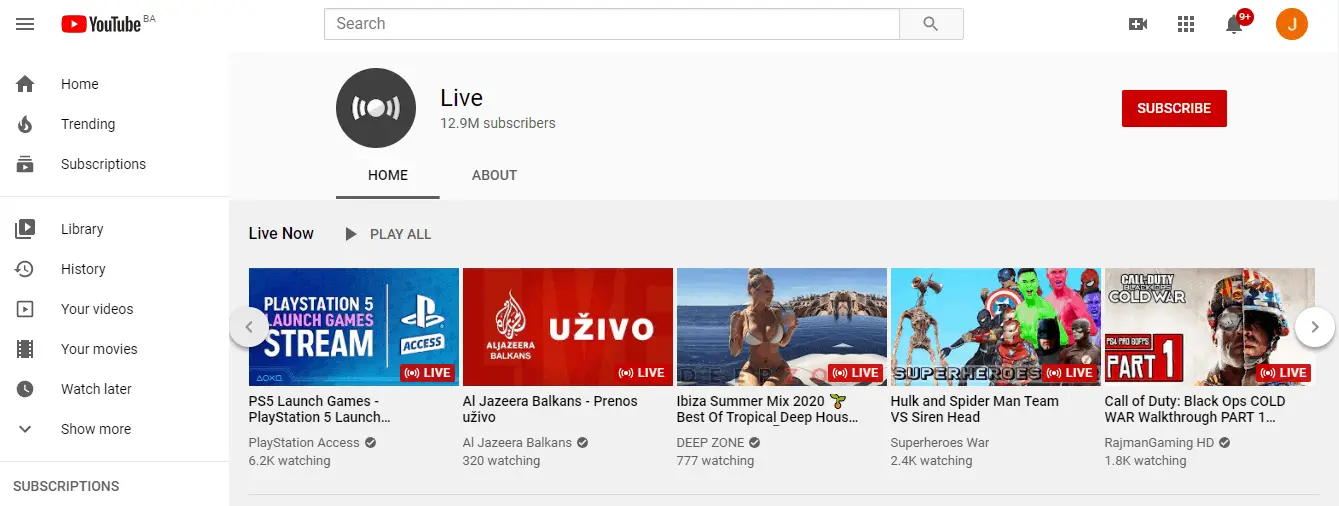This screenshot has width=1339, height=506.
Task: Click the Trending flame icon
Action: click(x=25, y=124)
